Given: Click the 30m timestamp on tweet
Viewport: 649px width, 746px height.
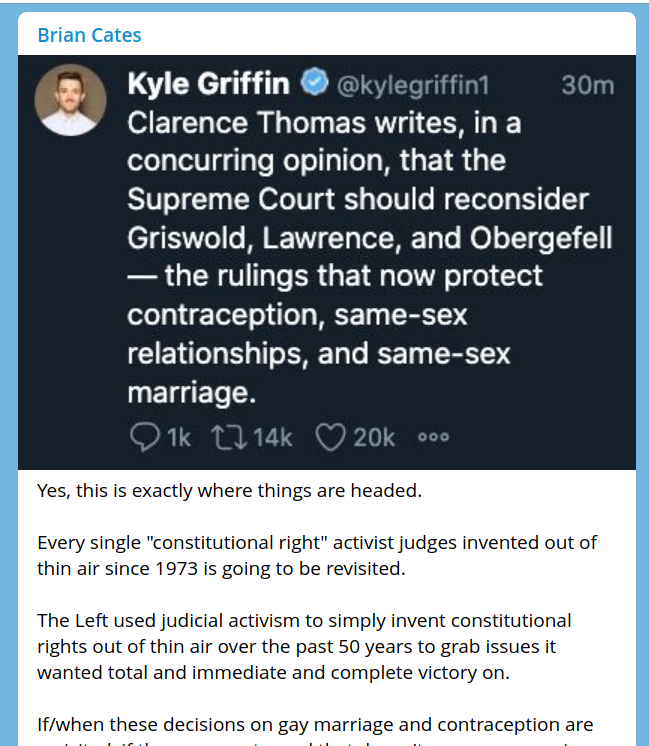Looking at the screenshot, I should [x=587, y=85].
